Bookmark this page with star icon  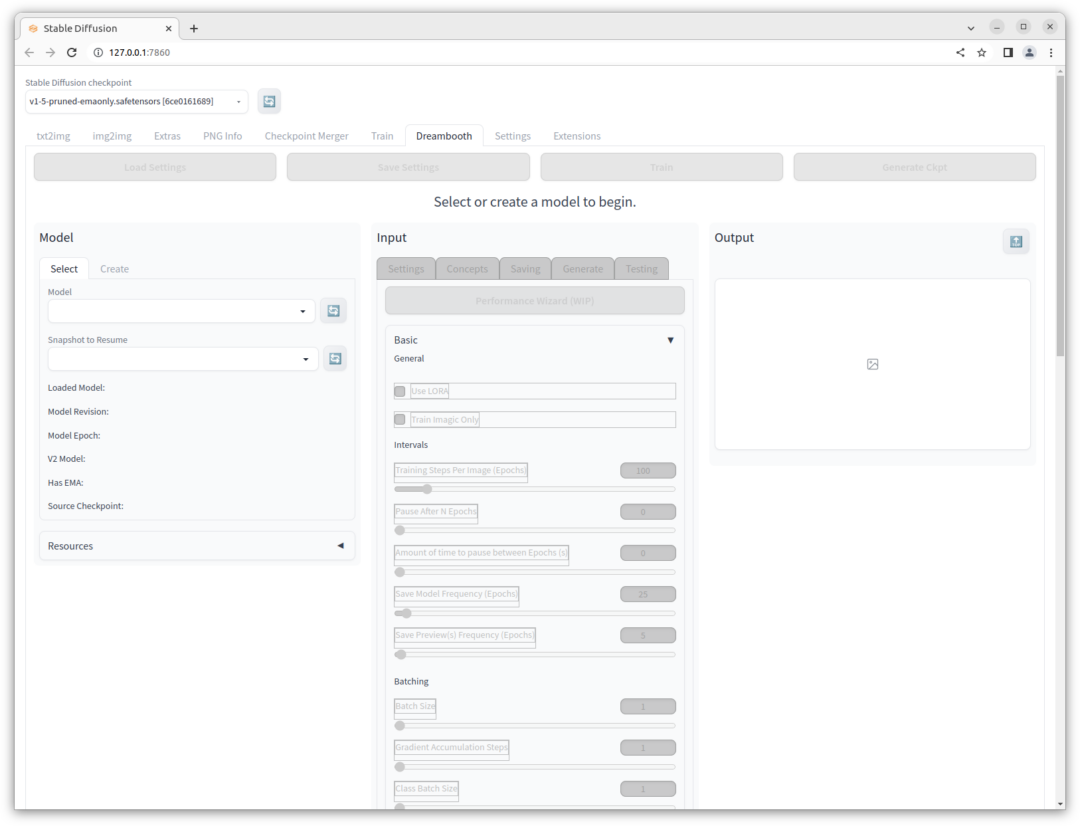click(x=982, y=53)
